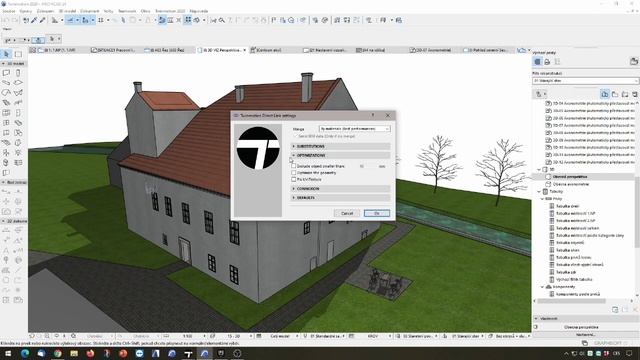Click the highlighted clone folder icon in the navigator
Viewport: 640px width, 360px height.
tap(604, 94)
